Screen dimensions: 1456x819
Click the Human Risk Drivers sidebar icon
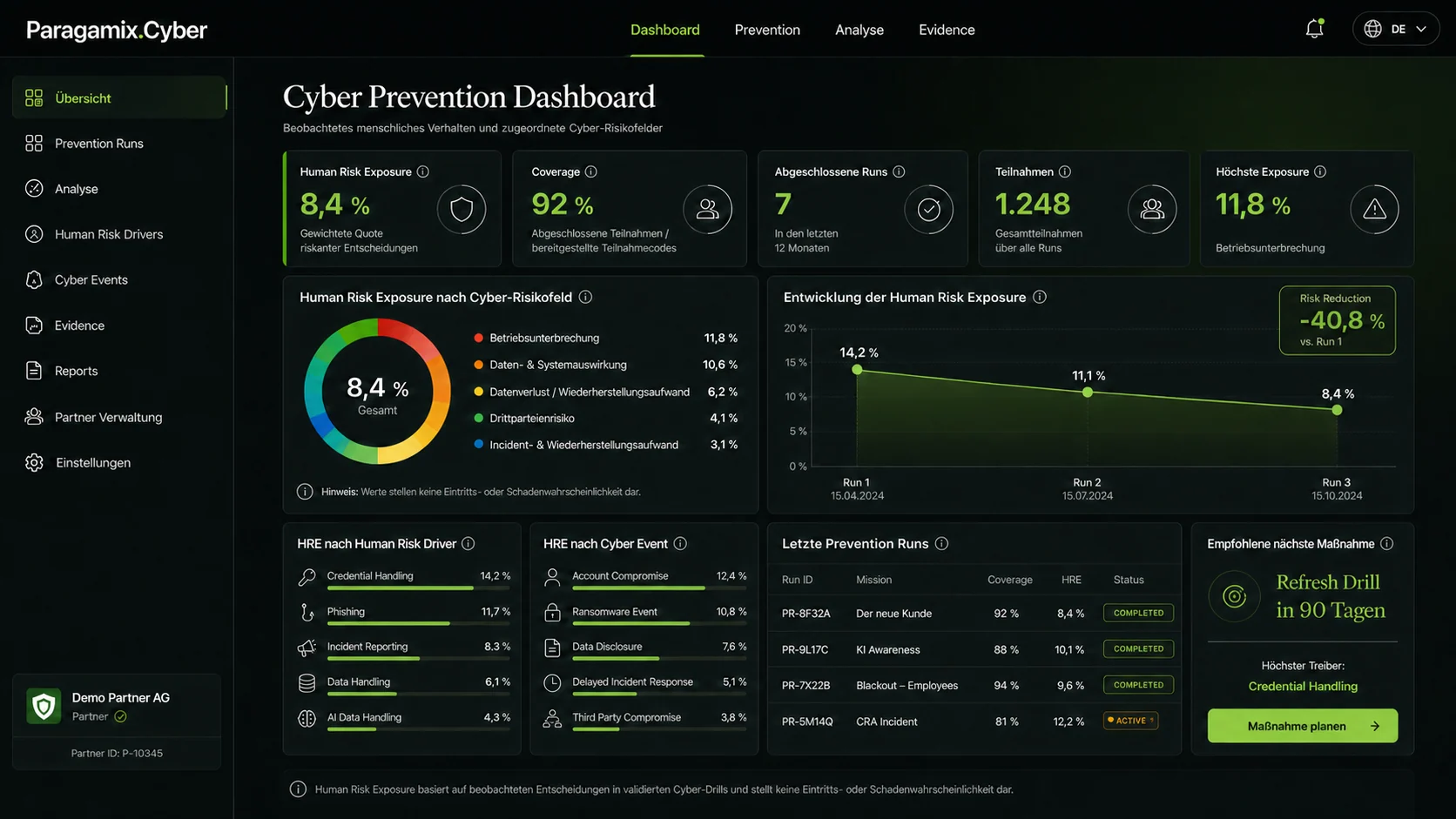[x=34, y=234]
